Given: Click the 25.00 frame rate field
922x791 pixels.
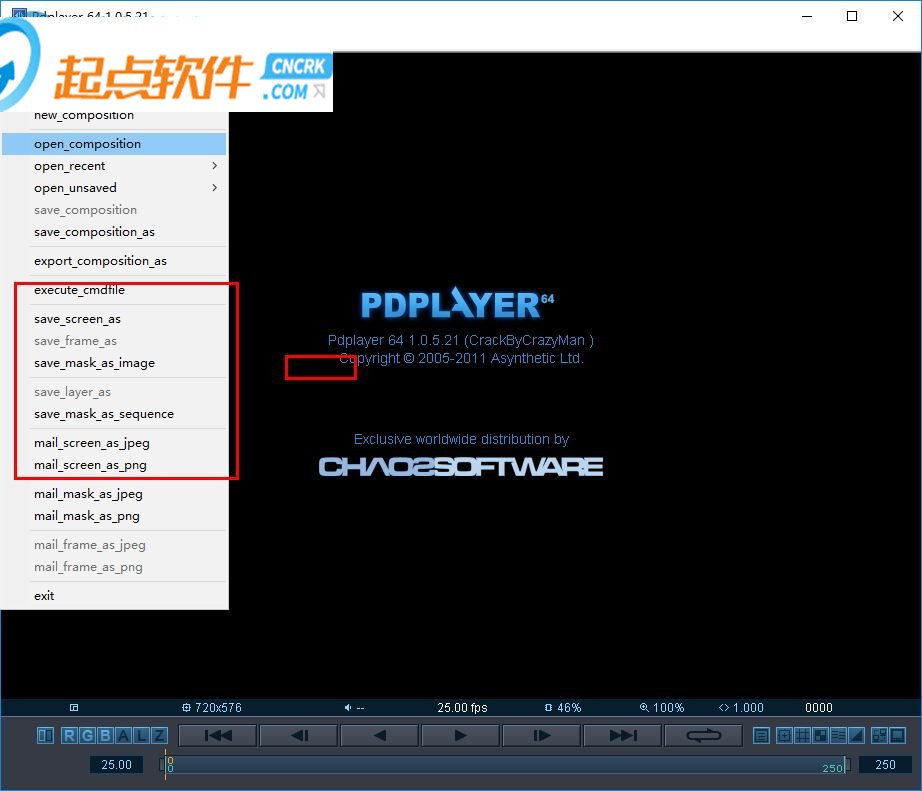Looking at the screenshot, I should point(116,765).
